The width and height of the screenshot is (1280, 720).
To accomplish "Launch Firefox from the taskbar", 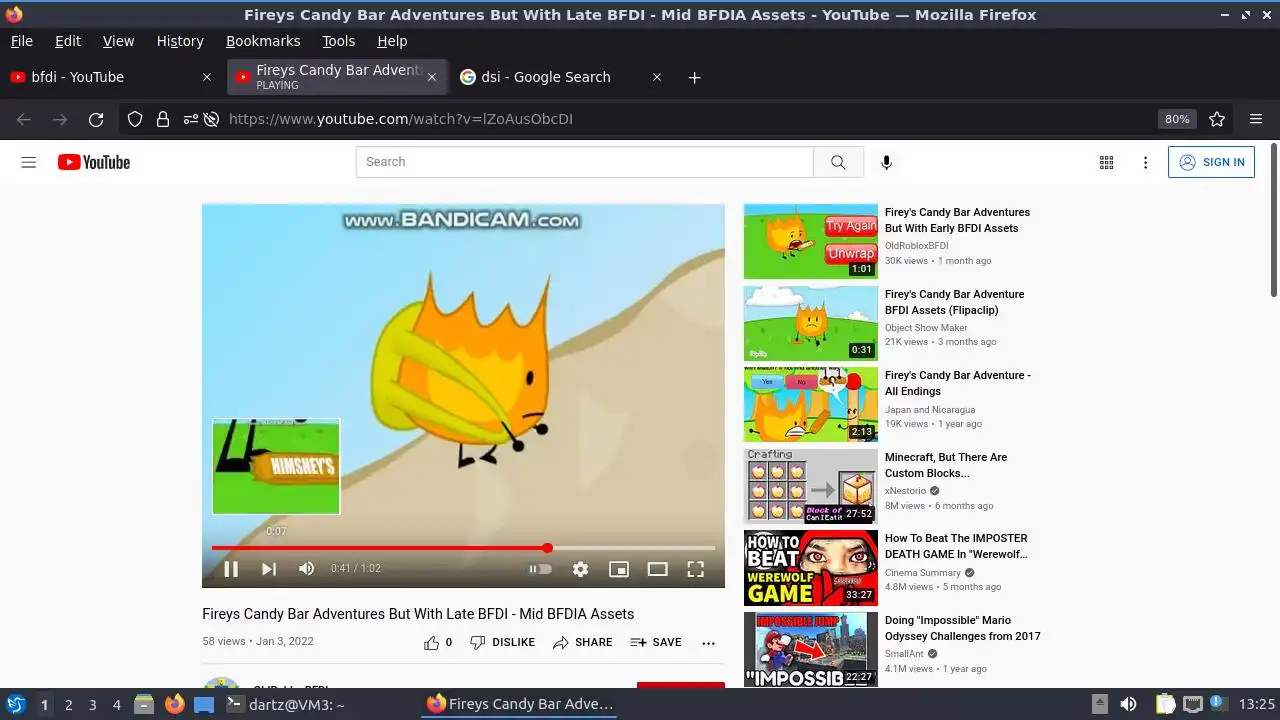I will click(175, 705).
